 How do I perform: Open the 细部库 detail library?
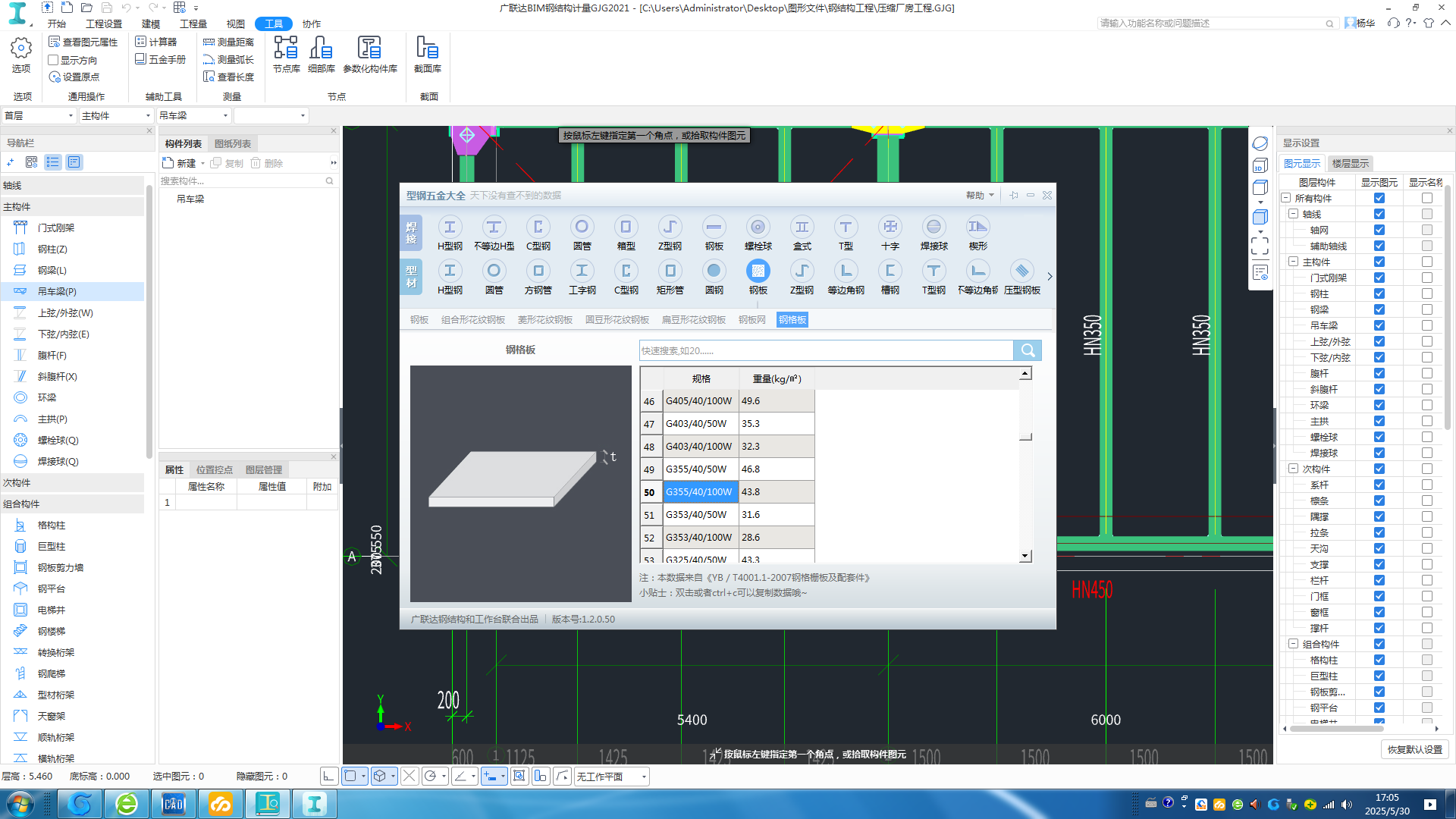321,54
